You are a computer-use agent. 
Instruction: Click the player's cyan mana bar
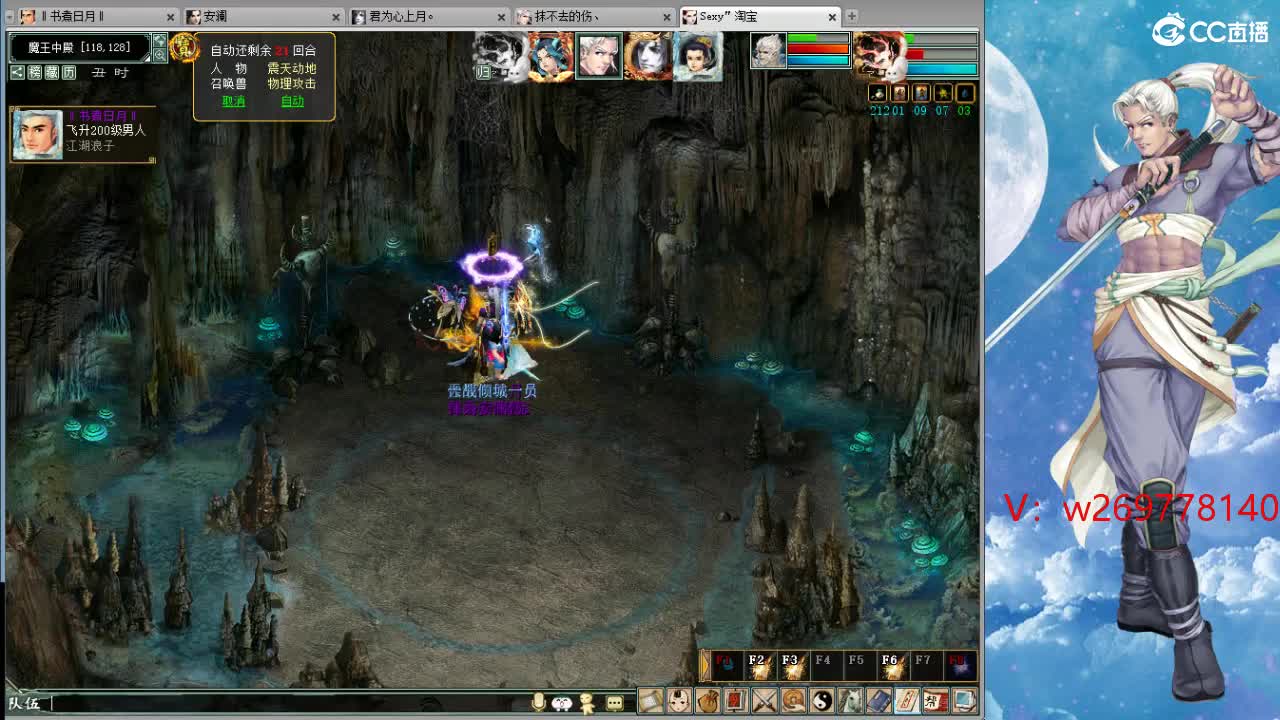point(942,70)
